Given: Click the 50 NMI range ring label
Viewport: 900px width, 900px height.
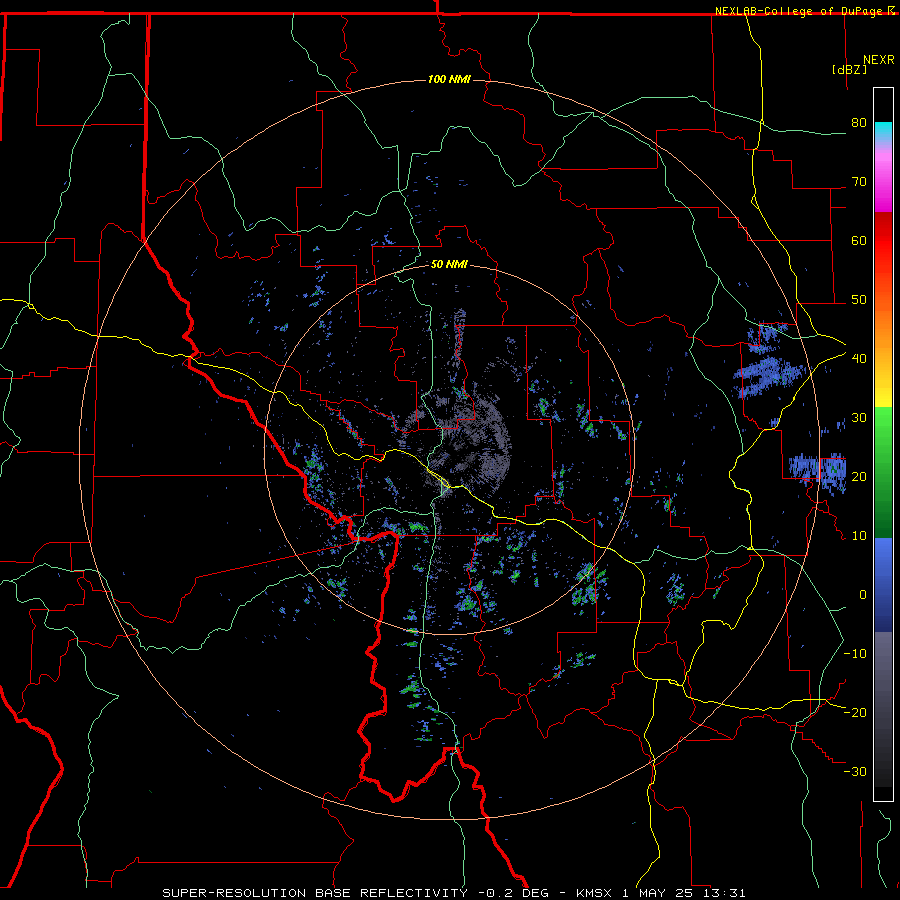Looking at the screenshot, I should coord(449,264).
